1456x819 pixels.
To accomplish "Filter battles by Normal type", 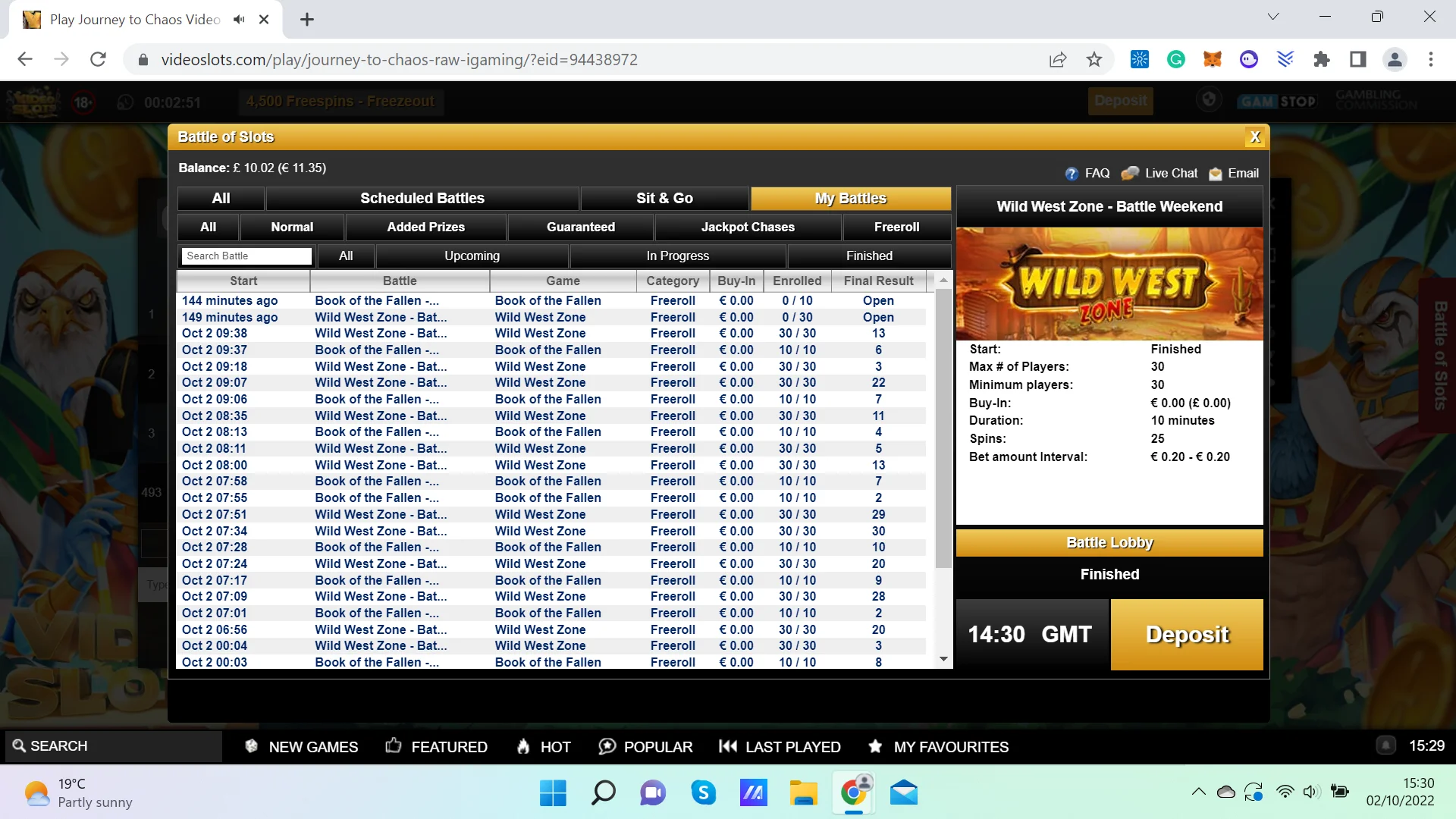I will pos(292,227).
